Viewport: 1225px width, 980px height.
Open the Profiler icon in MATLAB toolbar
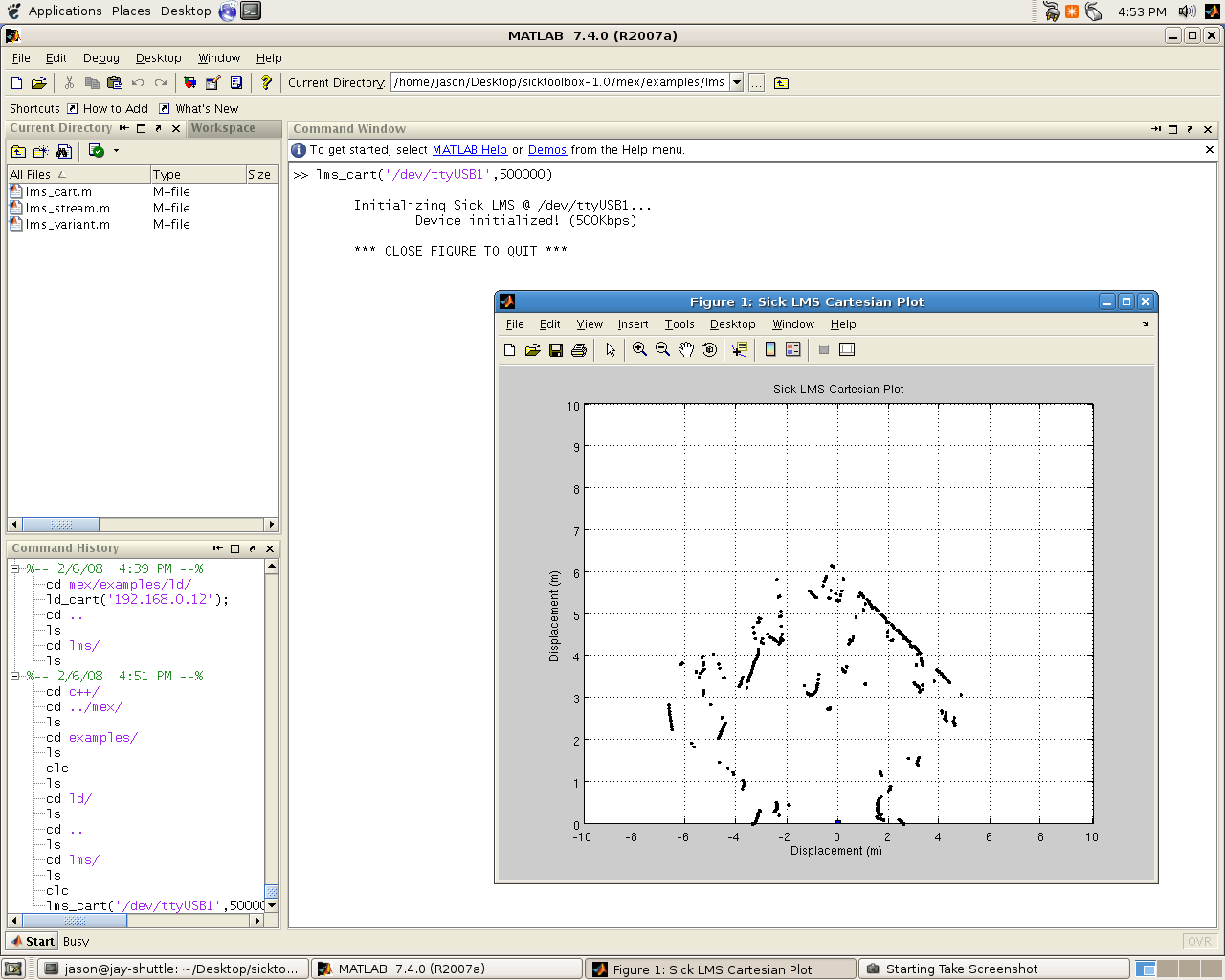pyautogui.click(x=236, y=83)
